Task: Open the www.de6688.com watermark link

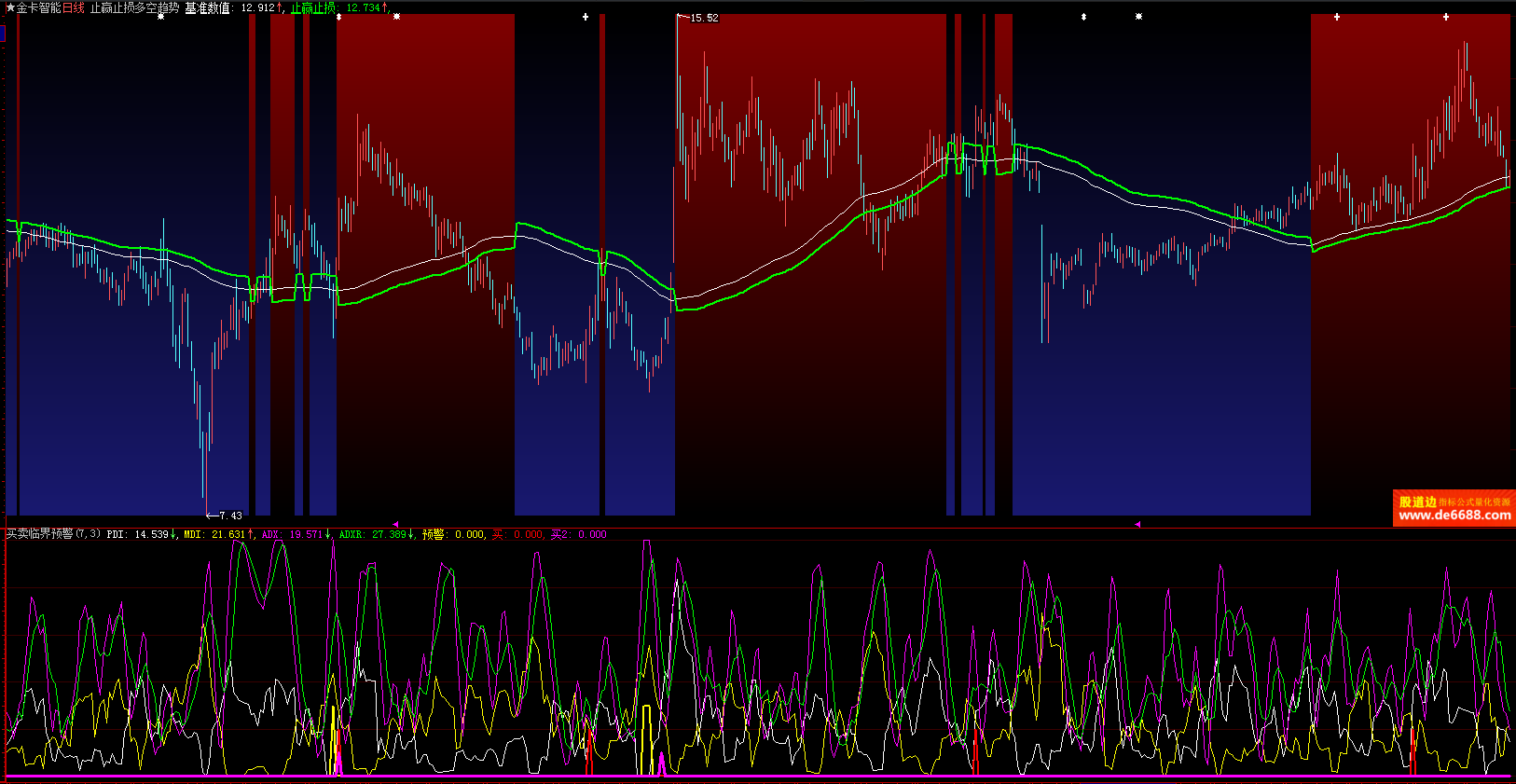Action: (1454, 515)
